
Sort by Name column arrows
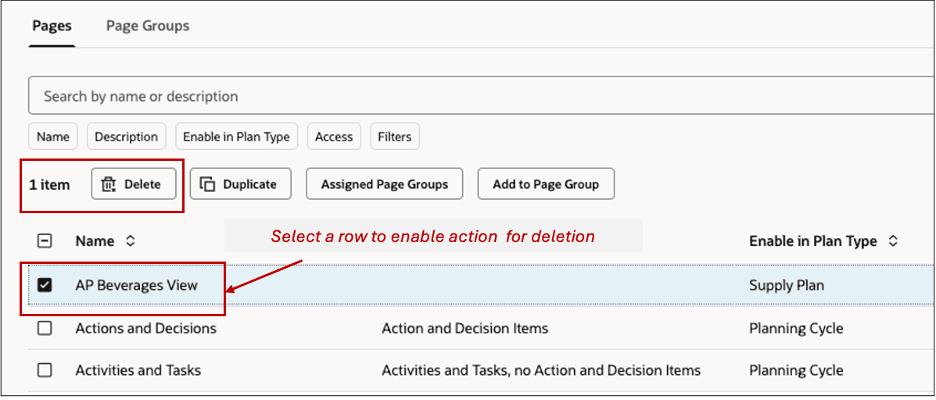pyautogui.click(x=130, y=241)
